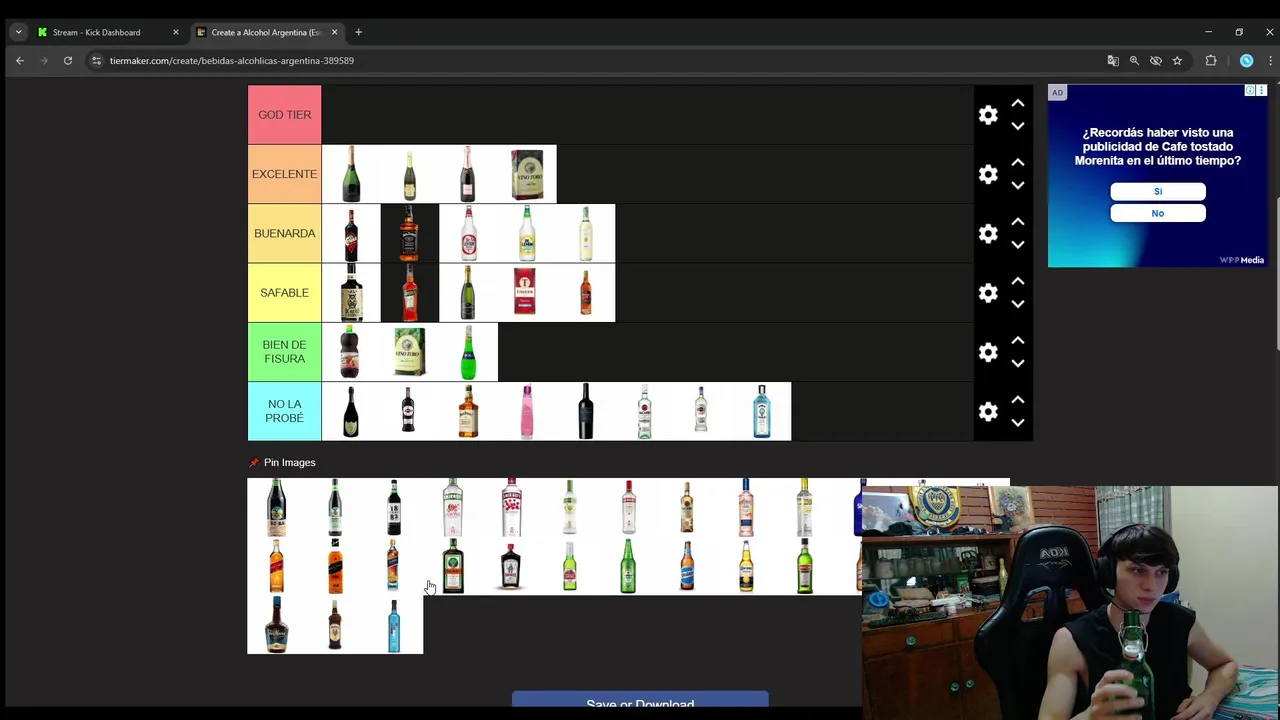Answer No in the Morenita ad
1280x720 pixels.
coord(1158,213)
